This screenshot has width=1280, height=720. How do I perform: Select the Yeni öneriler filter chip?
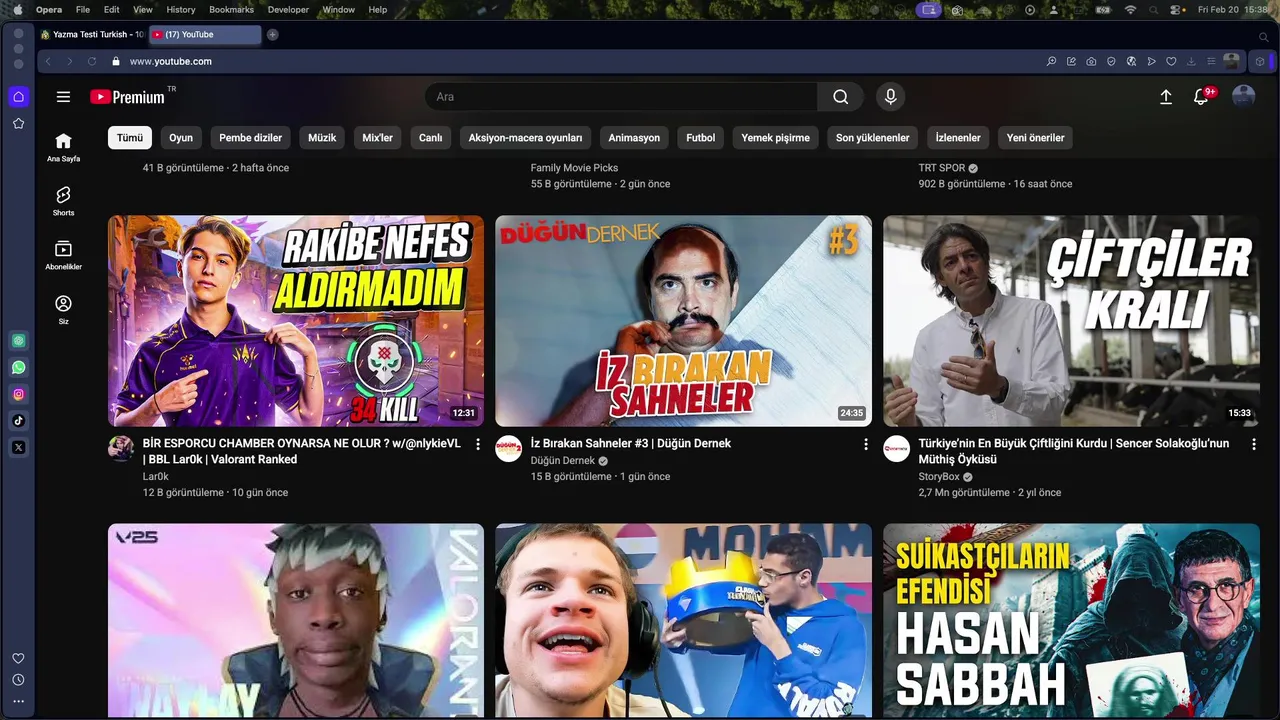pyautogui.click(x=1036, y=138)
